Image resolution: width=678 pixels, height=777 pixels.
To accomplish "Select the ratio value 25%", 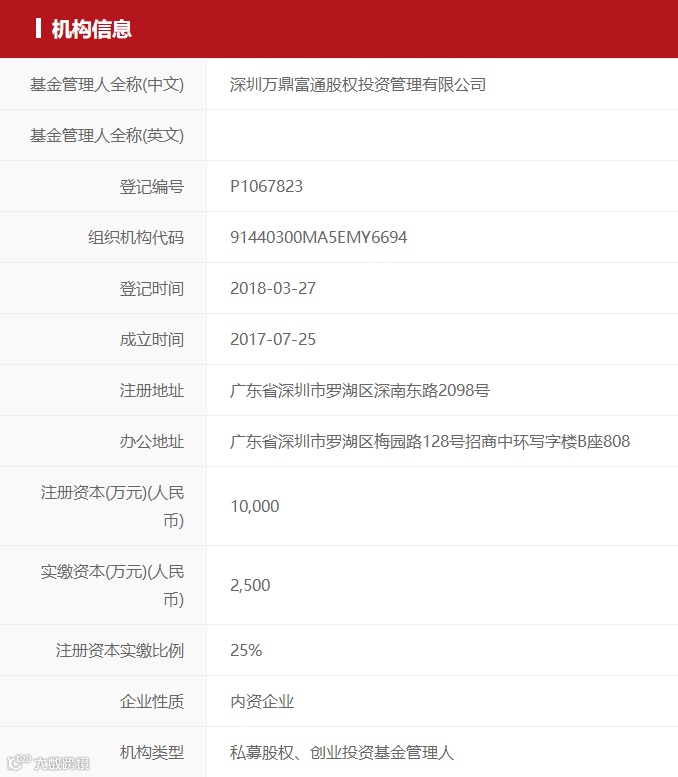I will click(x=246, y=650).
